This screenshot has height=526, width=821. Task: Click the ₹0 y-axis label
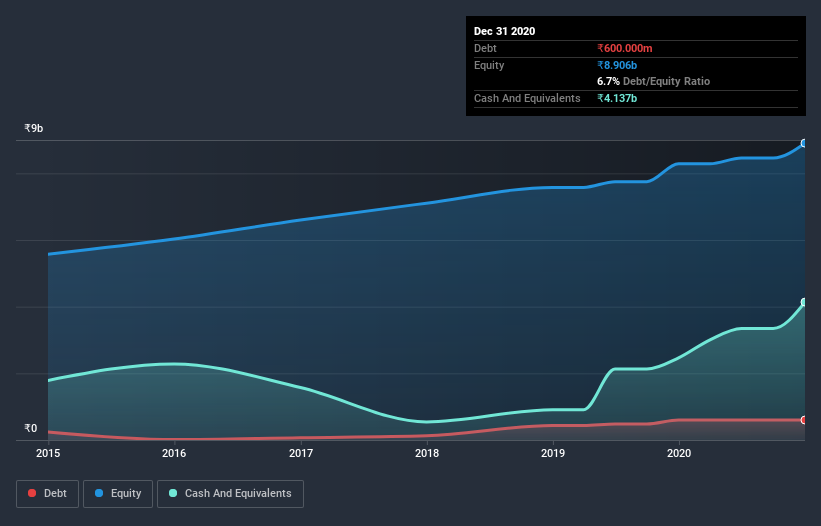click(30, 428)
